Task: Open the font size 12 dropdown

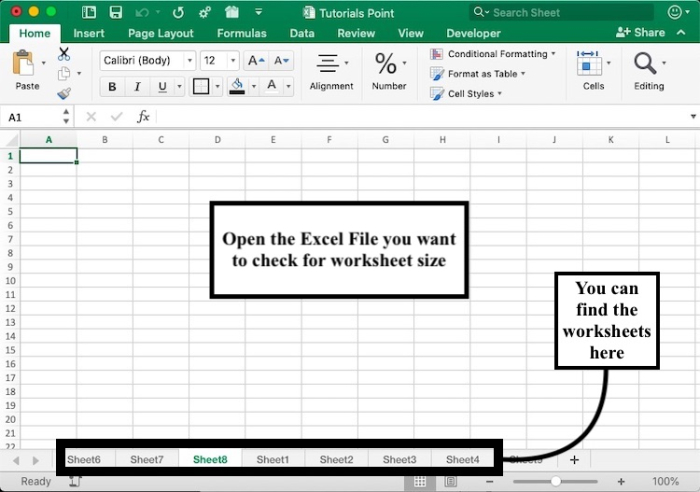Action: [x=233, y=60]
